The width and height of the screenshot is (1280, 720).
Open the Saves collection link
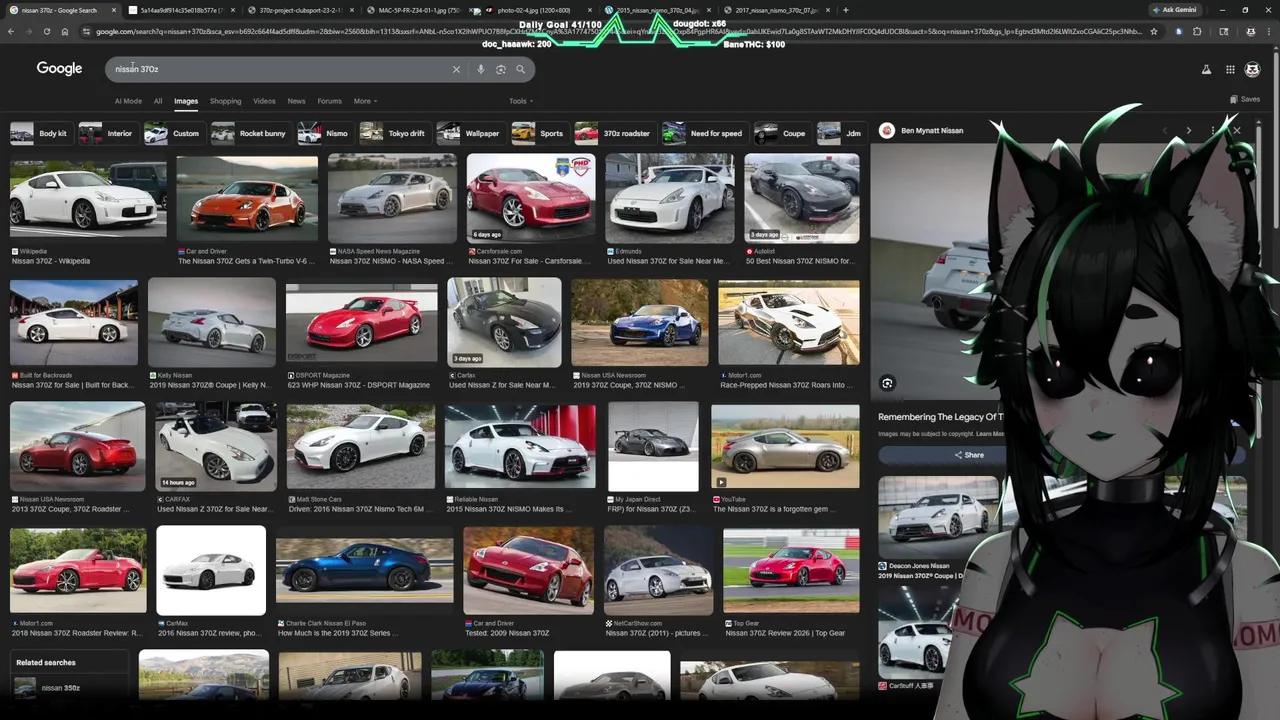click(x=1245, y=99)
